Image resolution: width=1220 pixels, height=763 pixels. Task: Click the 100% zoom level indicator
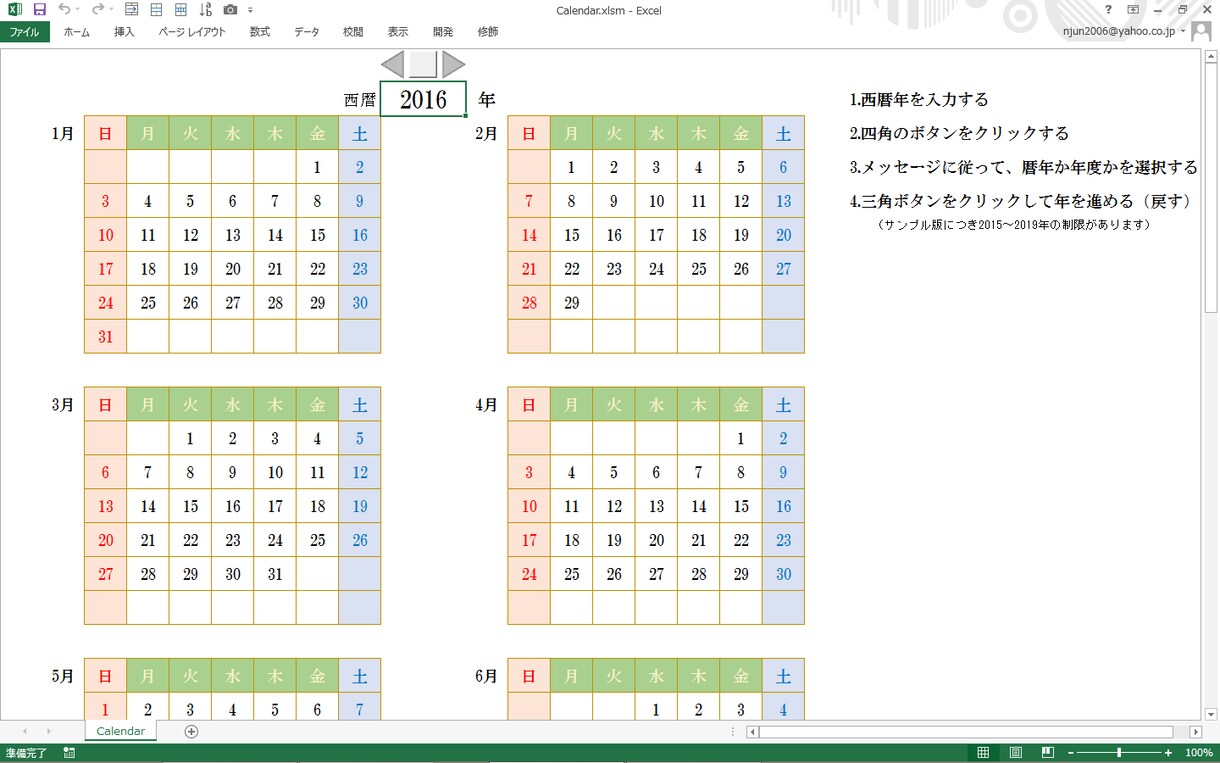(1198, 753)
